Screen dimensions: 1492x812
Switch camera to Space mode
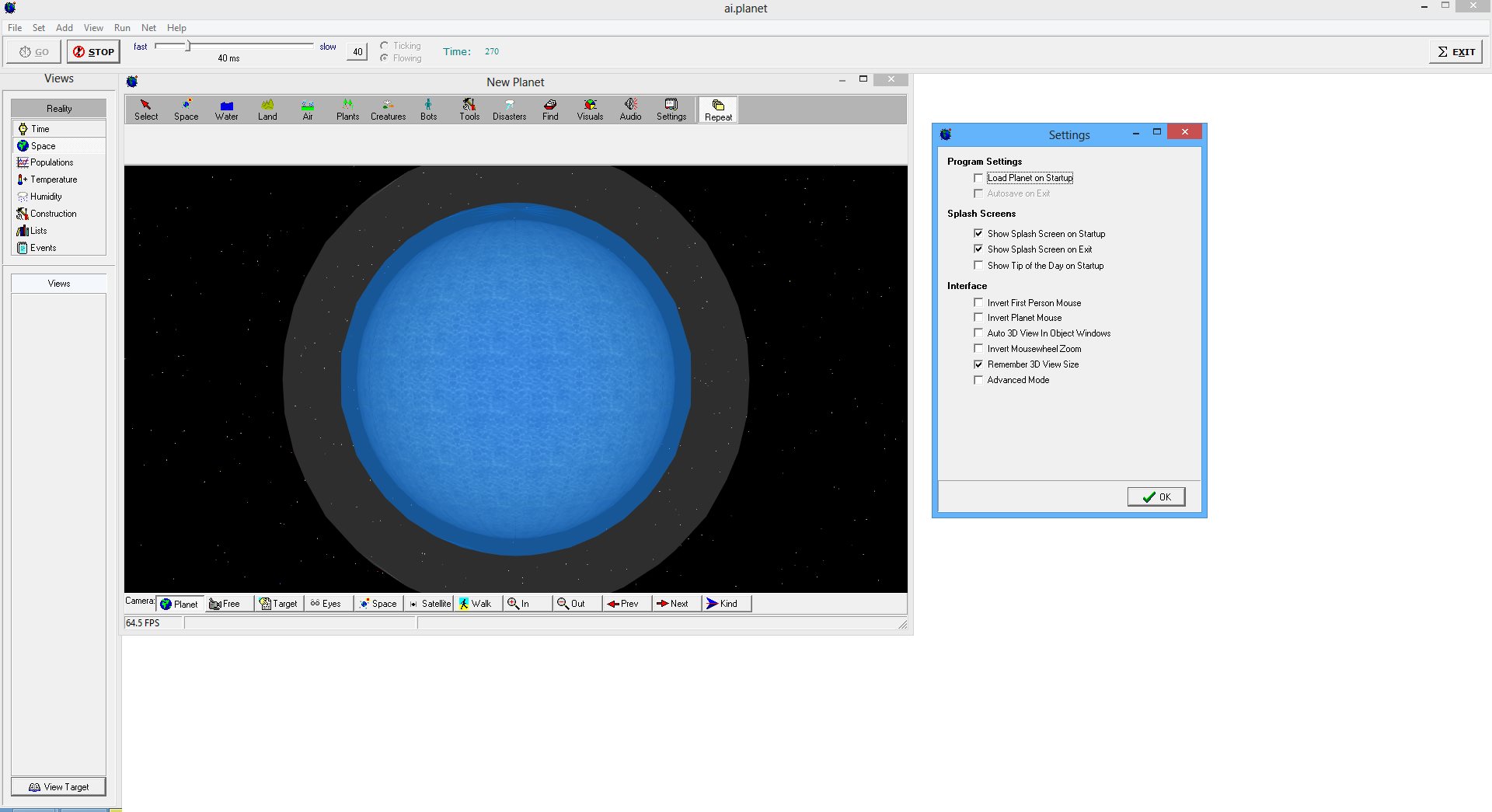[378, 604]
